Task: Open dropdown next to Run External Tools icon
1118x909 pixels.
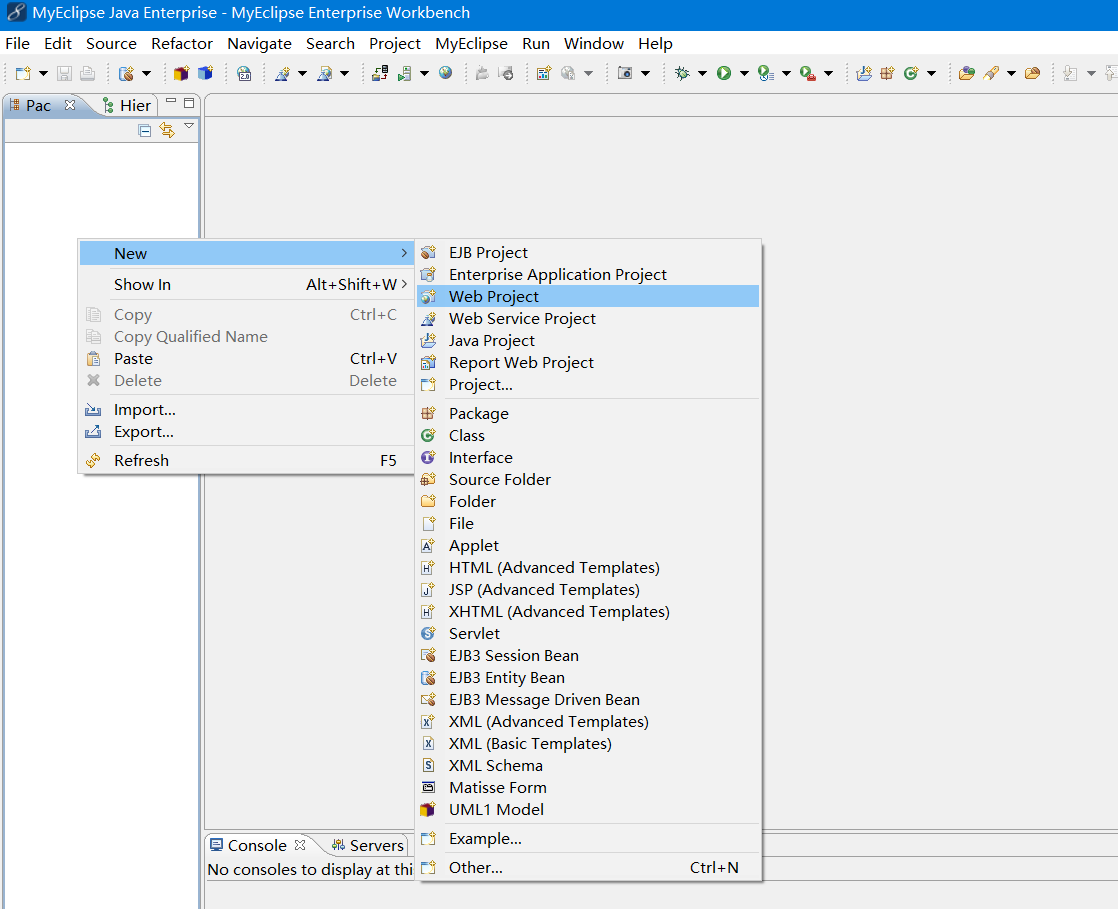Action: [829, 73]
